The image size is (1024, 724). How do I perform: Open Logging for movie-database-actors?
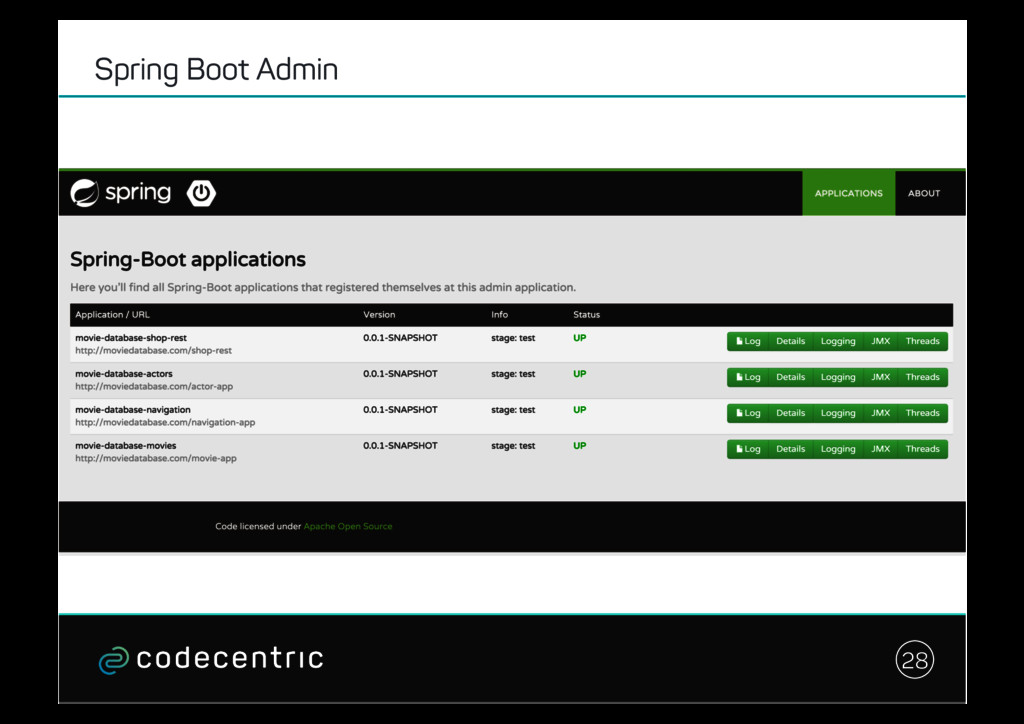point(838,377)
